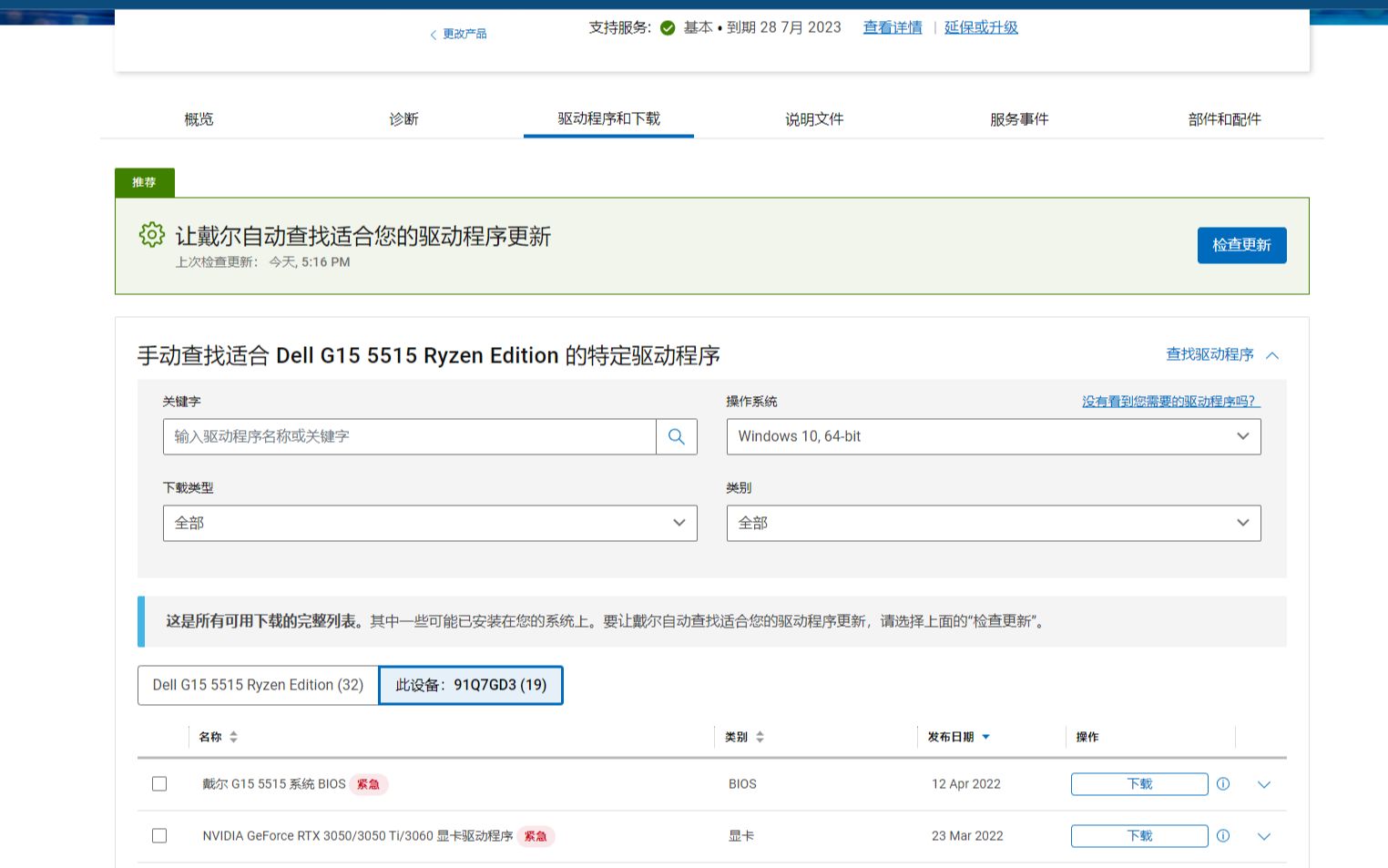1388x868 pixels.
Task: Switch to 概览 tab
Action: pyautogui.click(x=199, y=119)
